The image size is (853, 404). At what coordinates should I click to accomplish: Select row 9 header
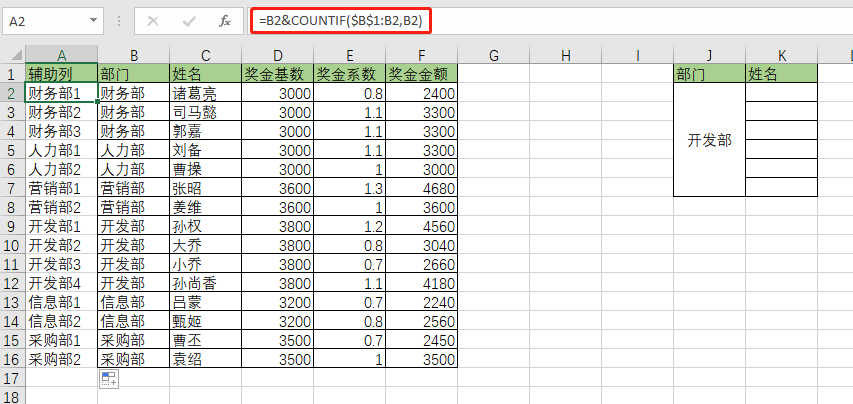tap(12, 225)
